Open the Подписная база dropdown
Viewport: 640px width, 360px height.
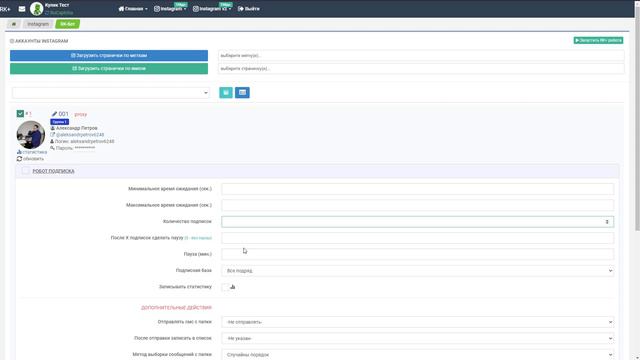418,271
